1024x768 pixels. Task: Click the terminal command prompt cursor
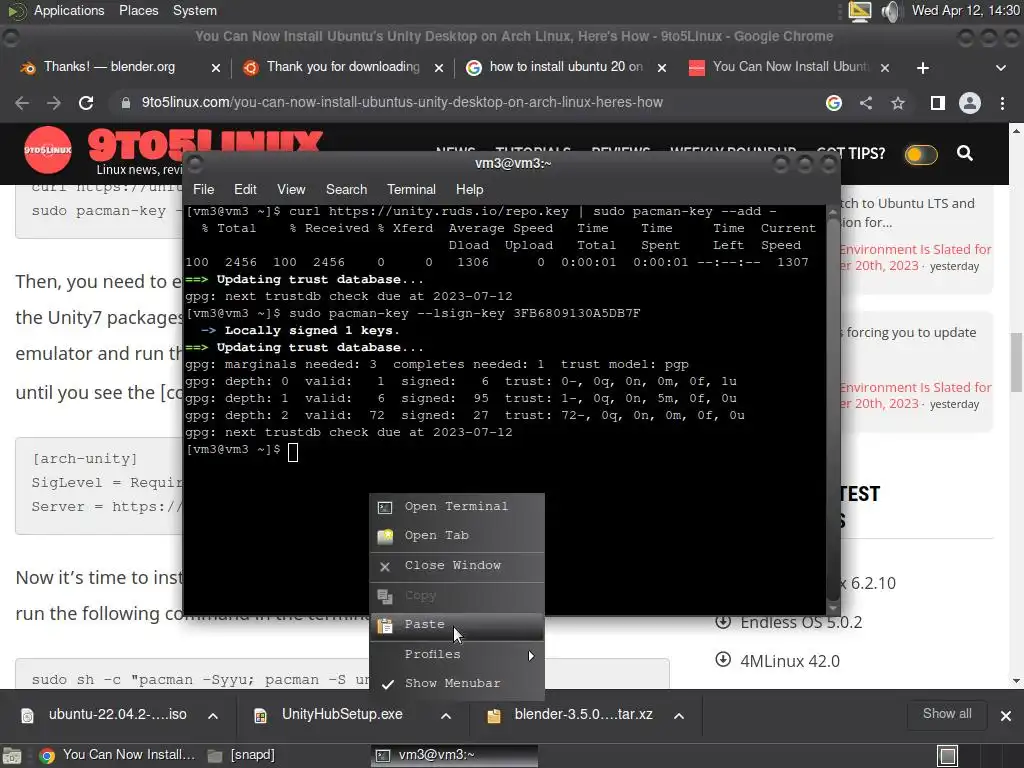(293, 451)
